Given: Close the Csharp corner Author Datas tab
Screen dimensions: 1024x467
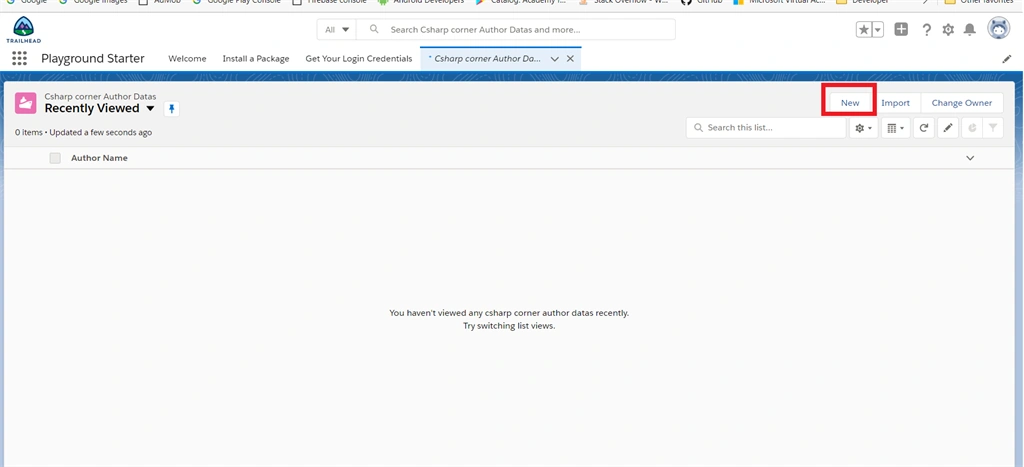Looking at the screenshot, I should (570, 59).
